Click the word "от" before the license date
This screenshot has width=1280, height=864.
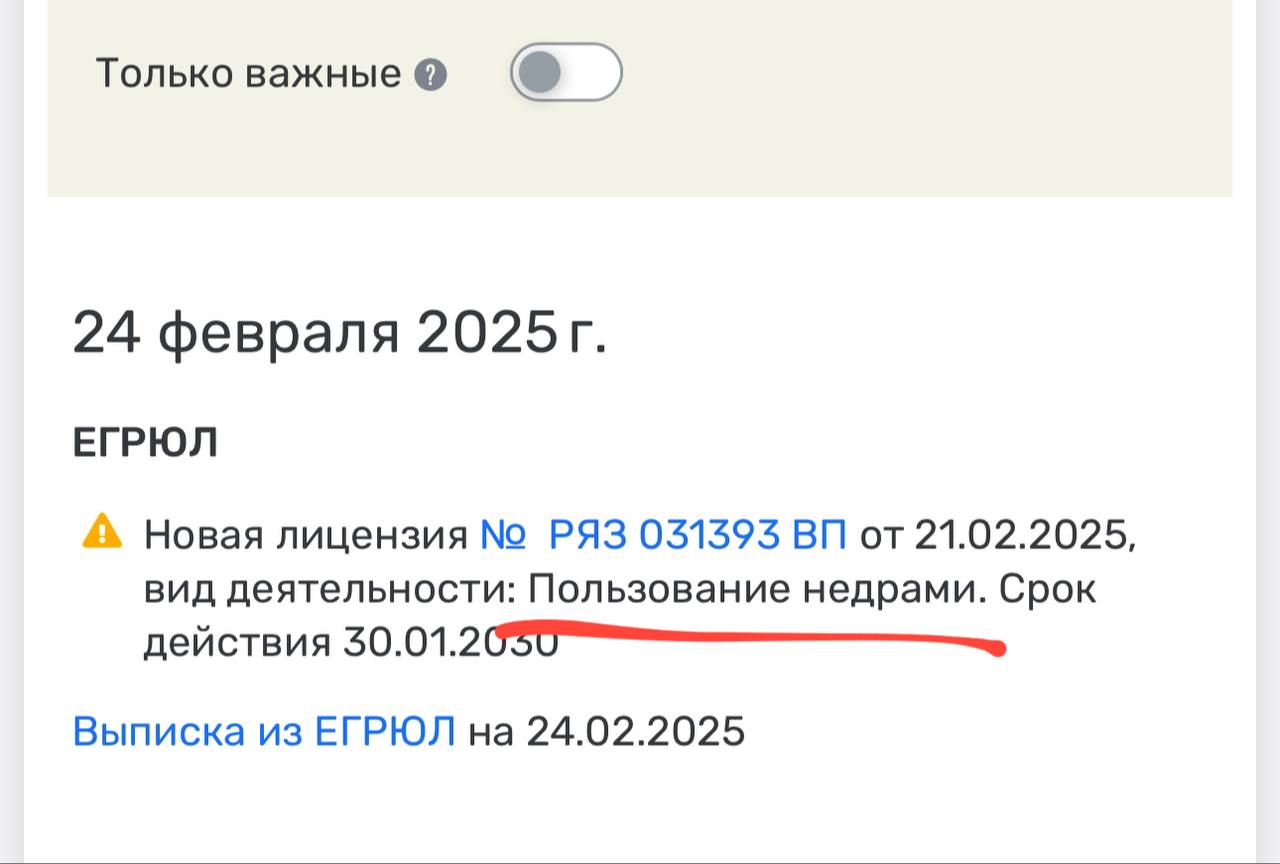(x=880, y=536)
